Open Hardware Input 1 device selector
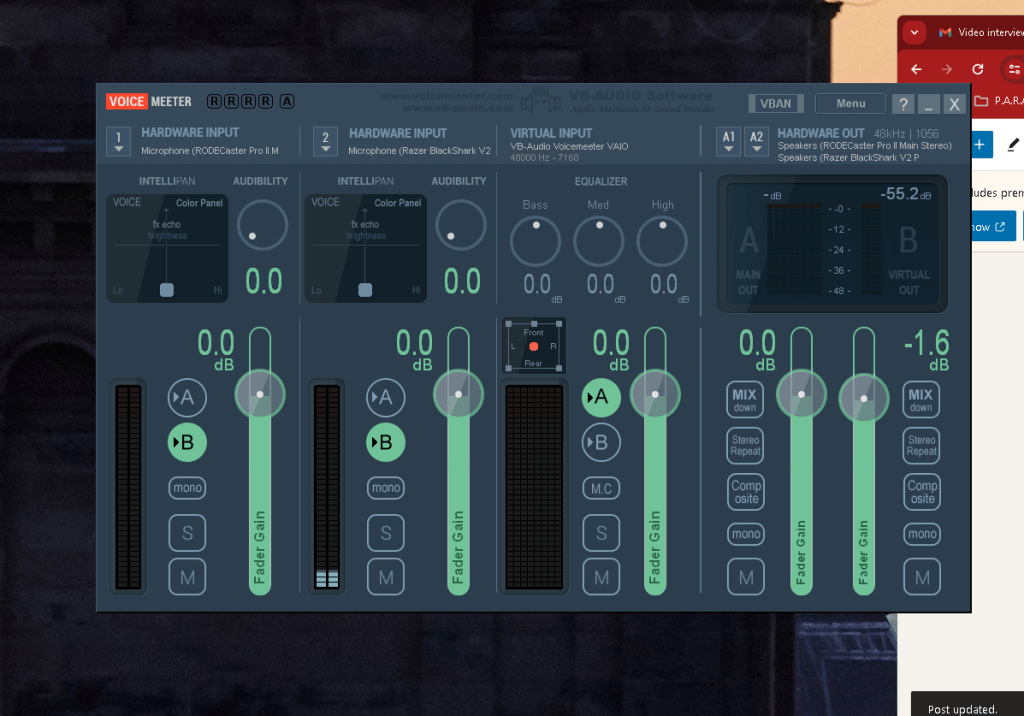Viewport: 1024px width, 716px height. click(x=118, y=141)
